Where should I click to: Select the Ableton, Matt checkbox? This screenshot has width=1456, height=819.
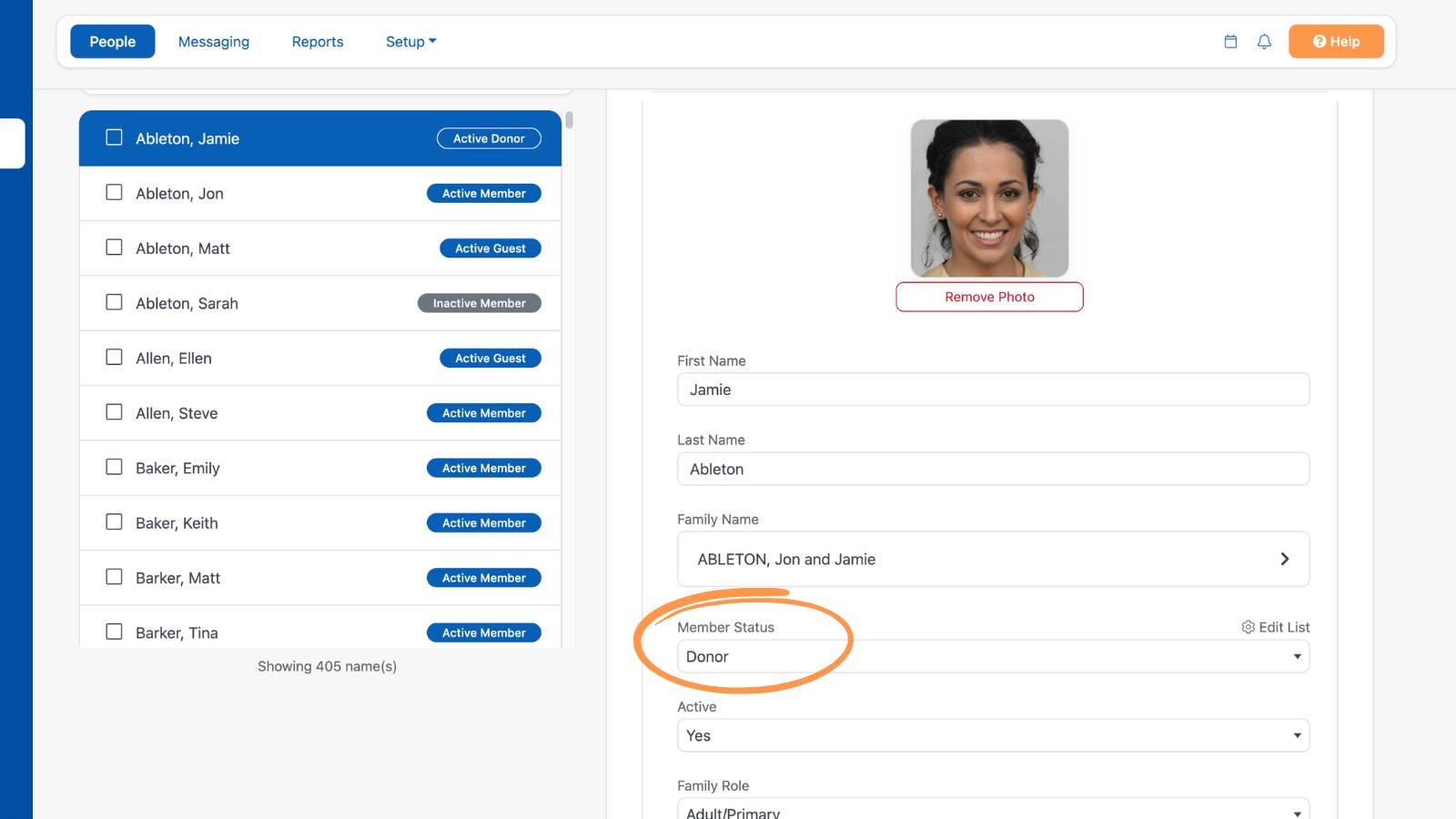coord(114,247)
